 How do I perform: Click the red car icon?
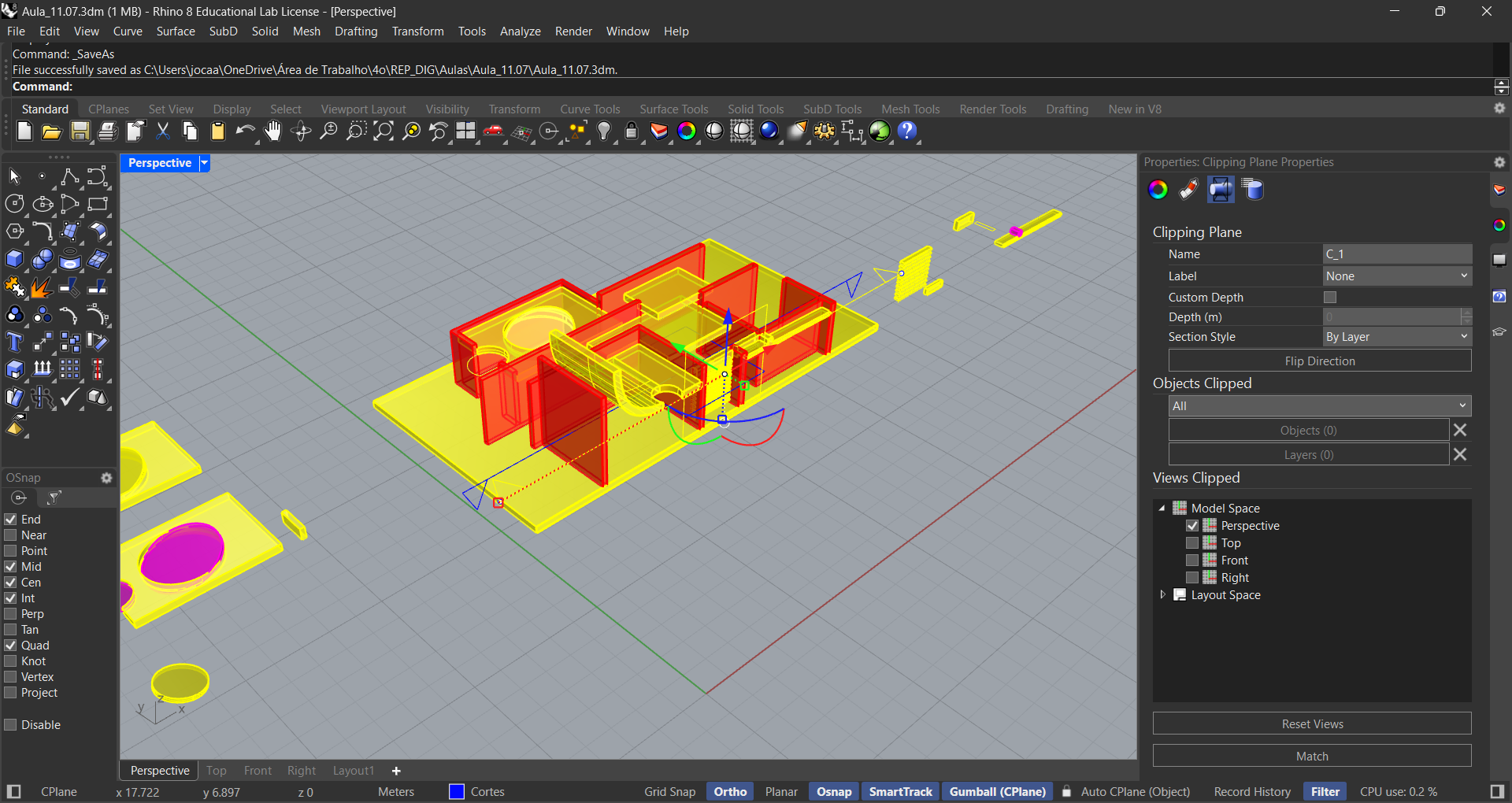coord(494,131)
